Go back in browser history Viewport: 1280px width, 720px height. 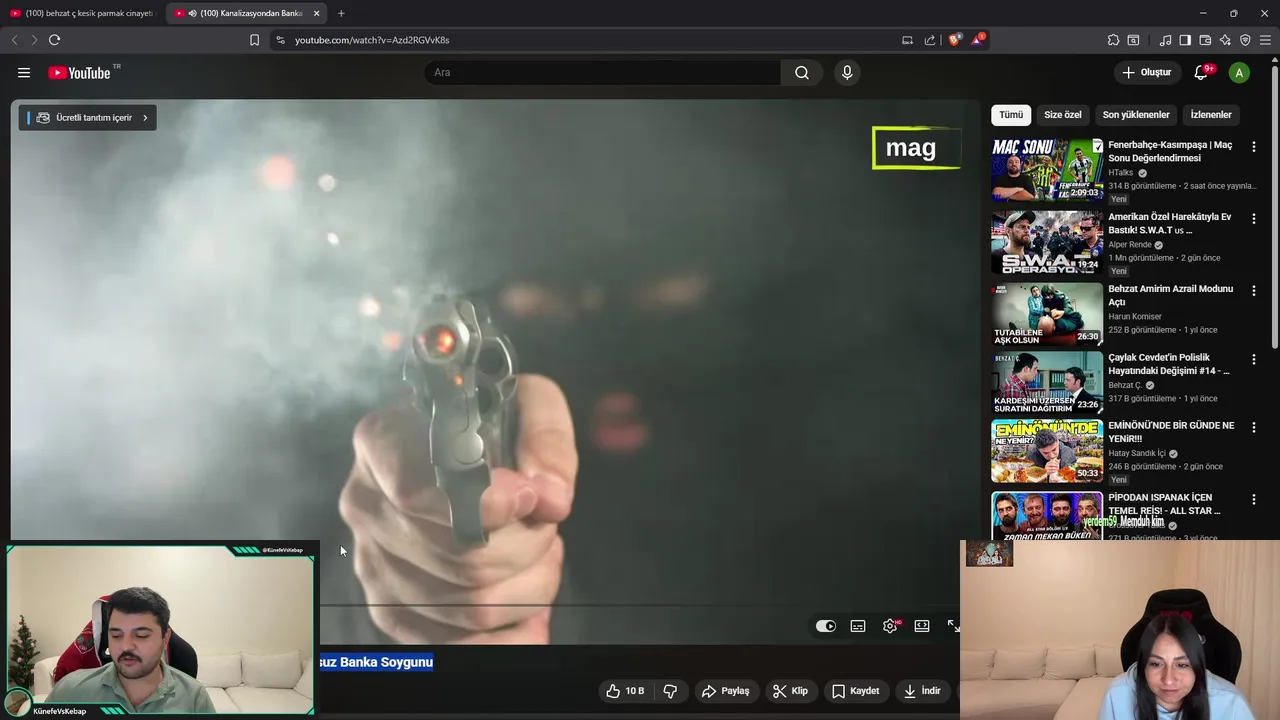click(14, 40)
